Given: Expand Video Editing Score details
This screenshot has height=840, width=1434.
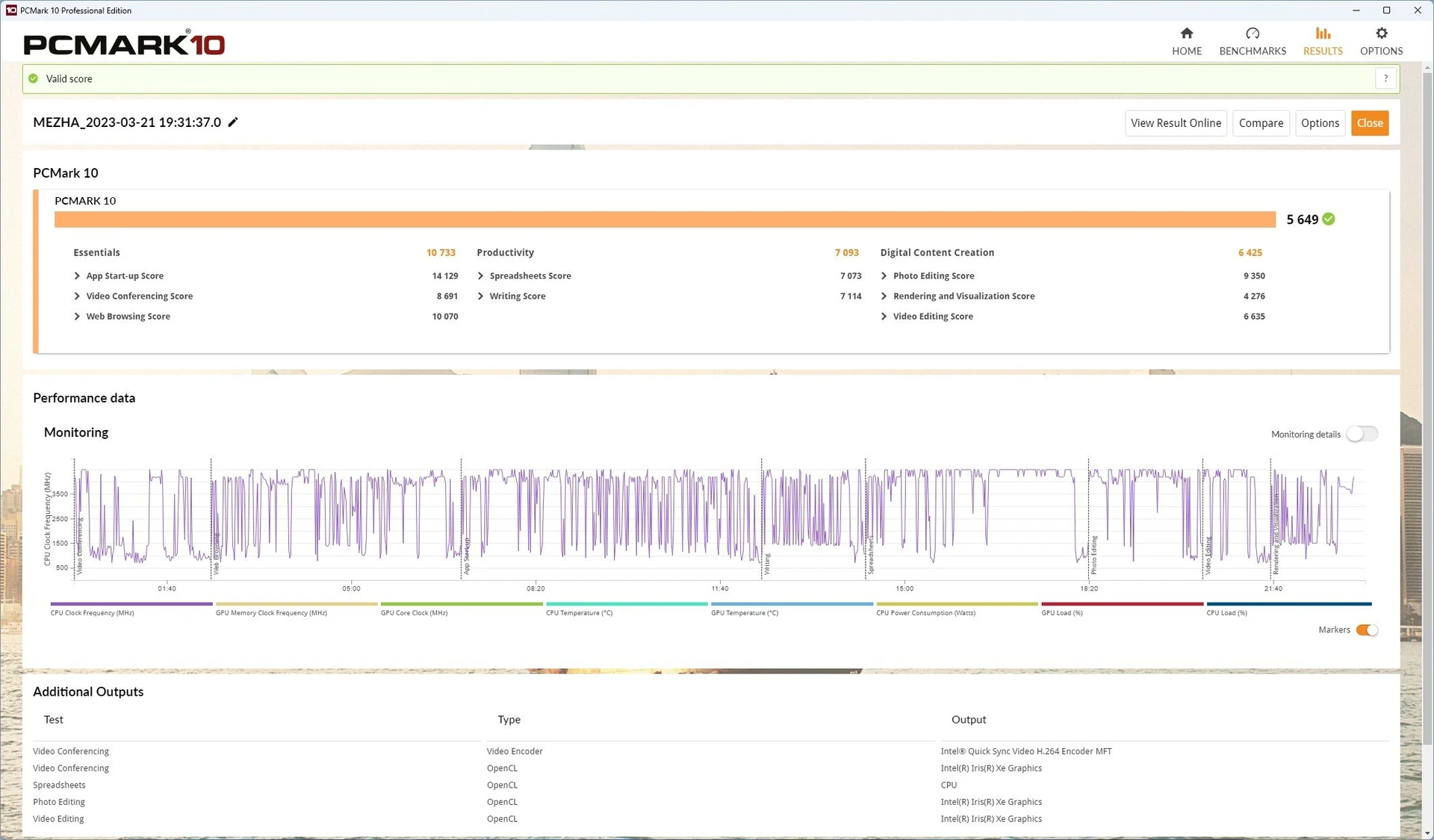Looking at the screenshot, I should tap(884, 316).
